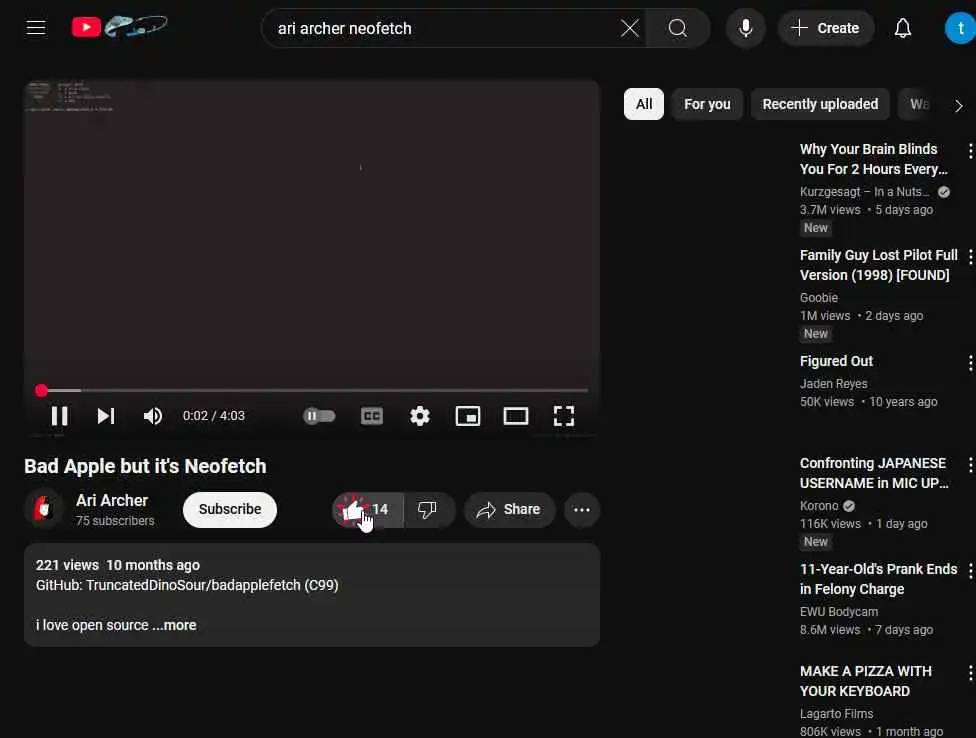
Task: Click the Jaden Reyes channel name
Action: pyautogui.click(x=833, y=383)
